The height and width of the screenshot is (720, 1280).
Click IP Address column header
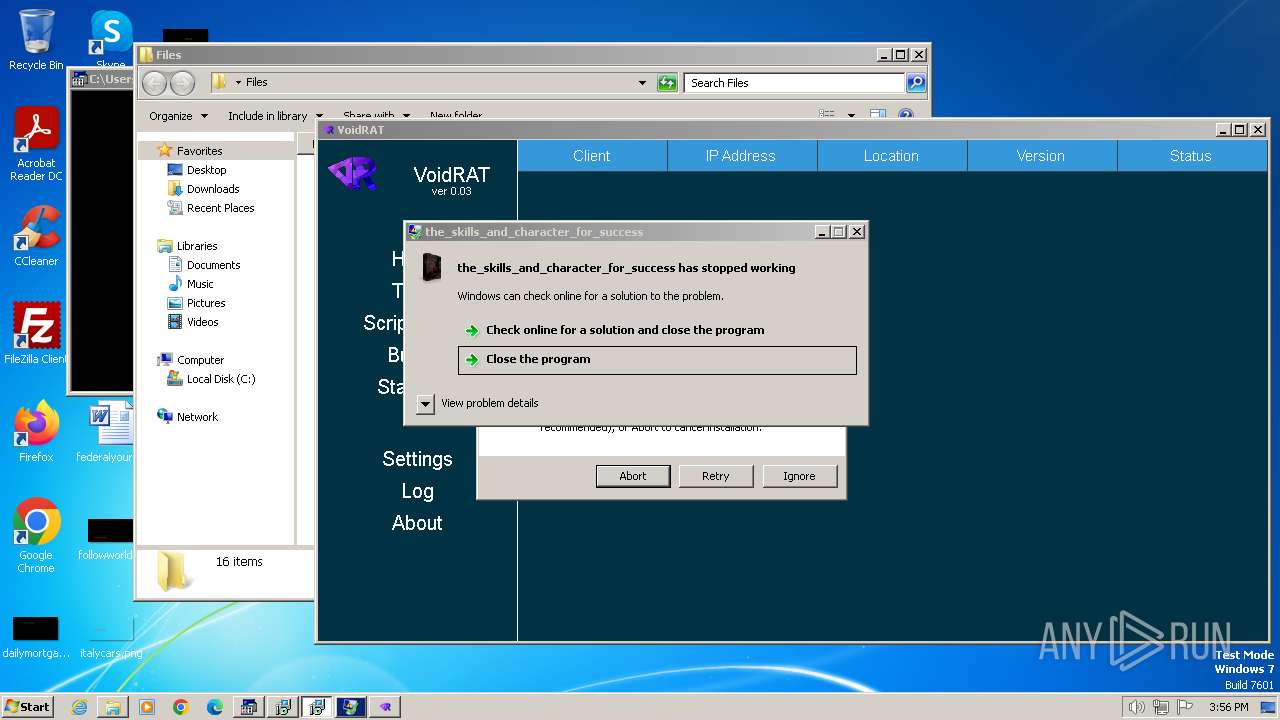(x=741, y=156)
